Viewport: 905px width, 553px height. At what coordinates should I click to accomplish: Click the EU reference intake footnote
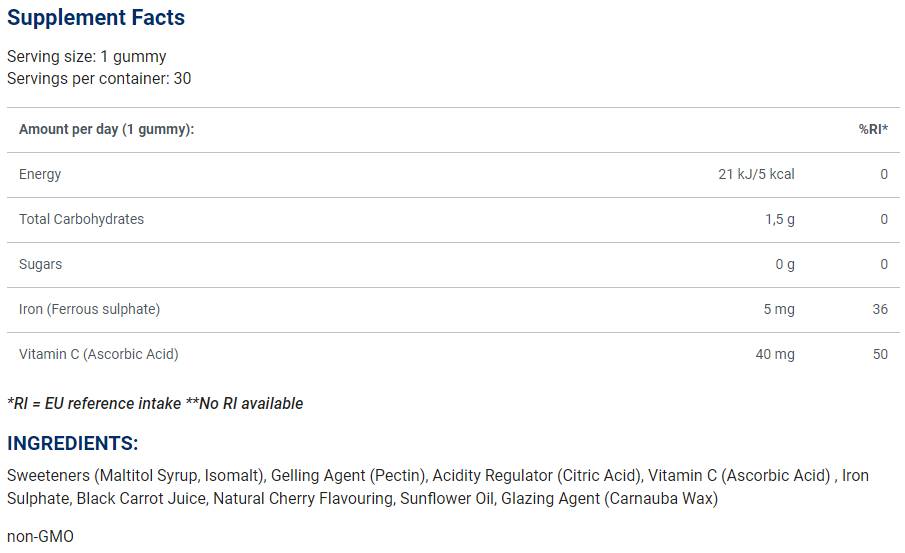click(x=155, y=404)
